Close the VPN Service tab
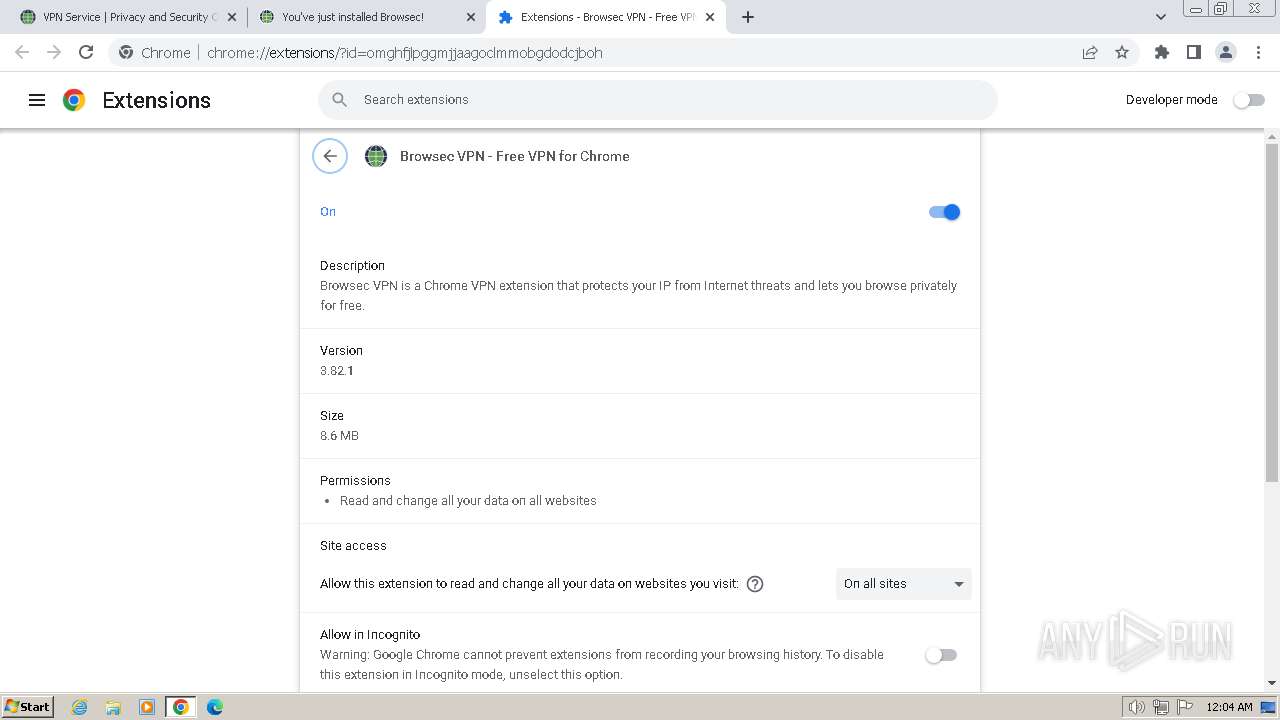Screen dimensions: 1280x720 [x=232, y=17]
